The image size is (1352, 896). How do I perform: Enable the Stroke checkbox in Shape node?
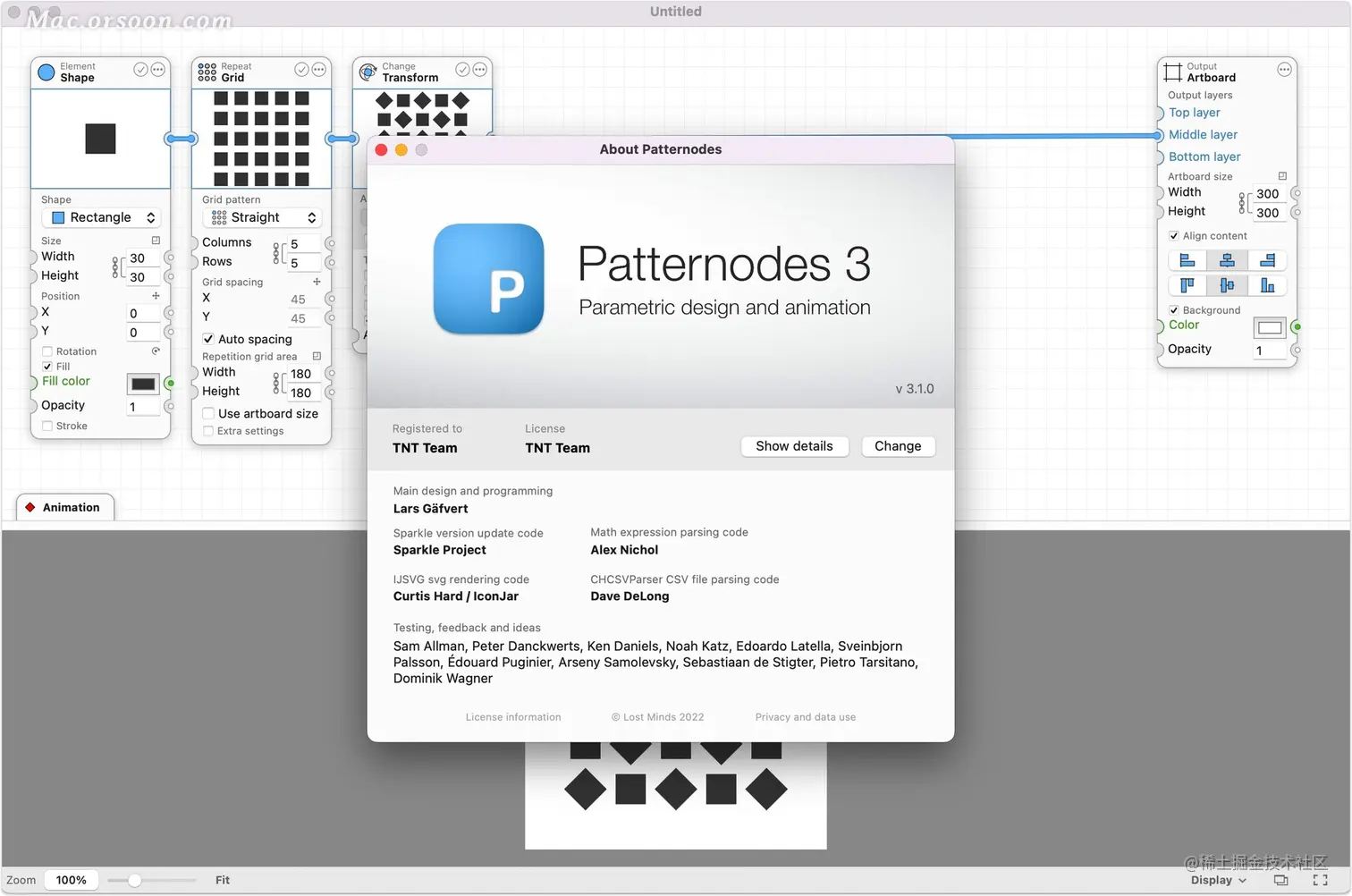(47, 426)
